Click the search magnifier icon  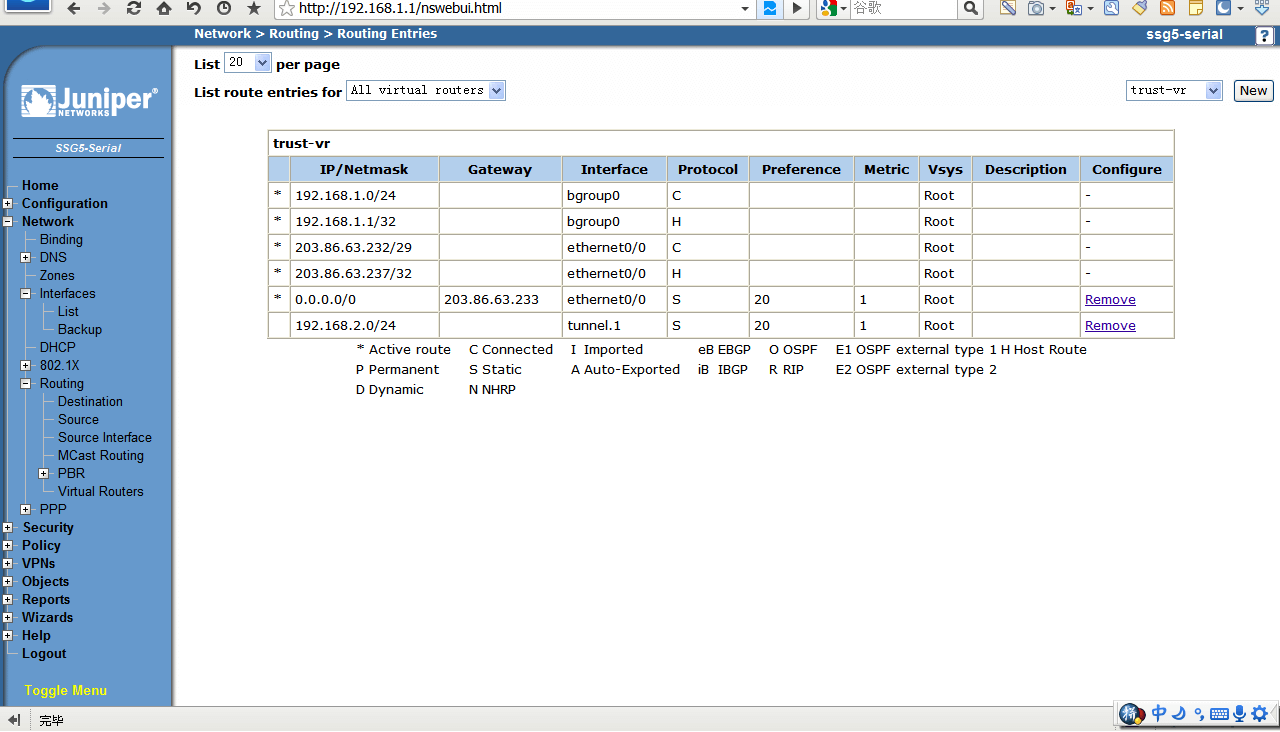pos(971,9)
